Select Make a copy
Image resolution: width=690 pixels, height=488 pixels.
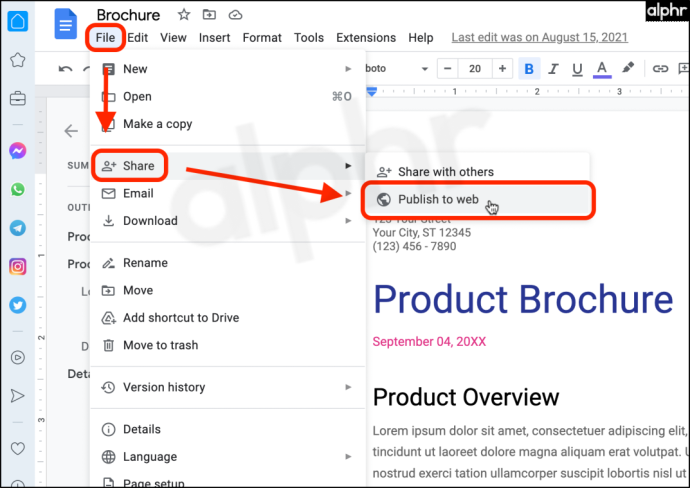tap(228, 124)
